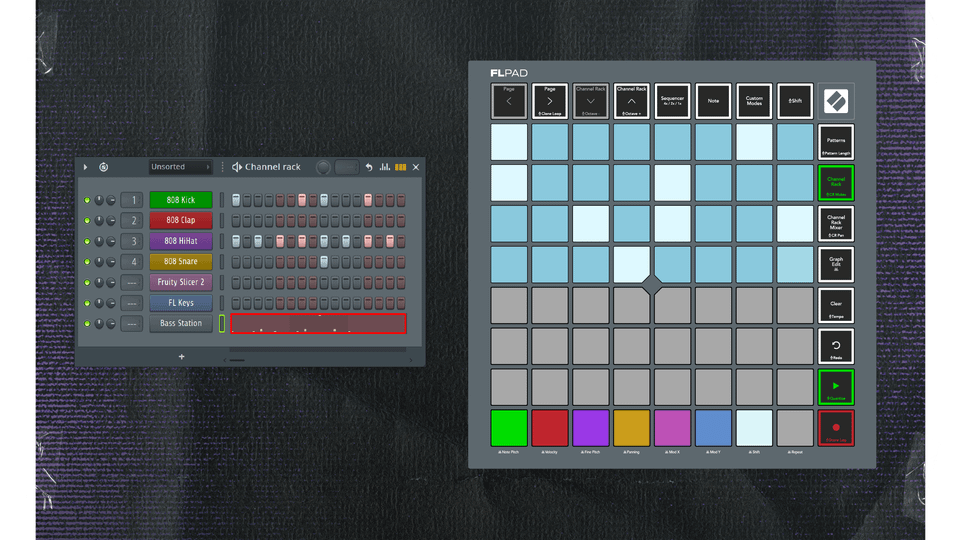The height and width of the screenshot is (540, 960).
Task: Click the green play button on FLPAD
Action: 836,387
